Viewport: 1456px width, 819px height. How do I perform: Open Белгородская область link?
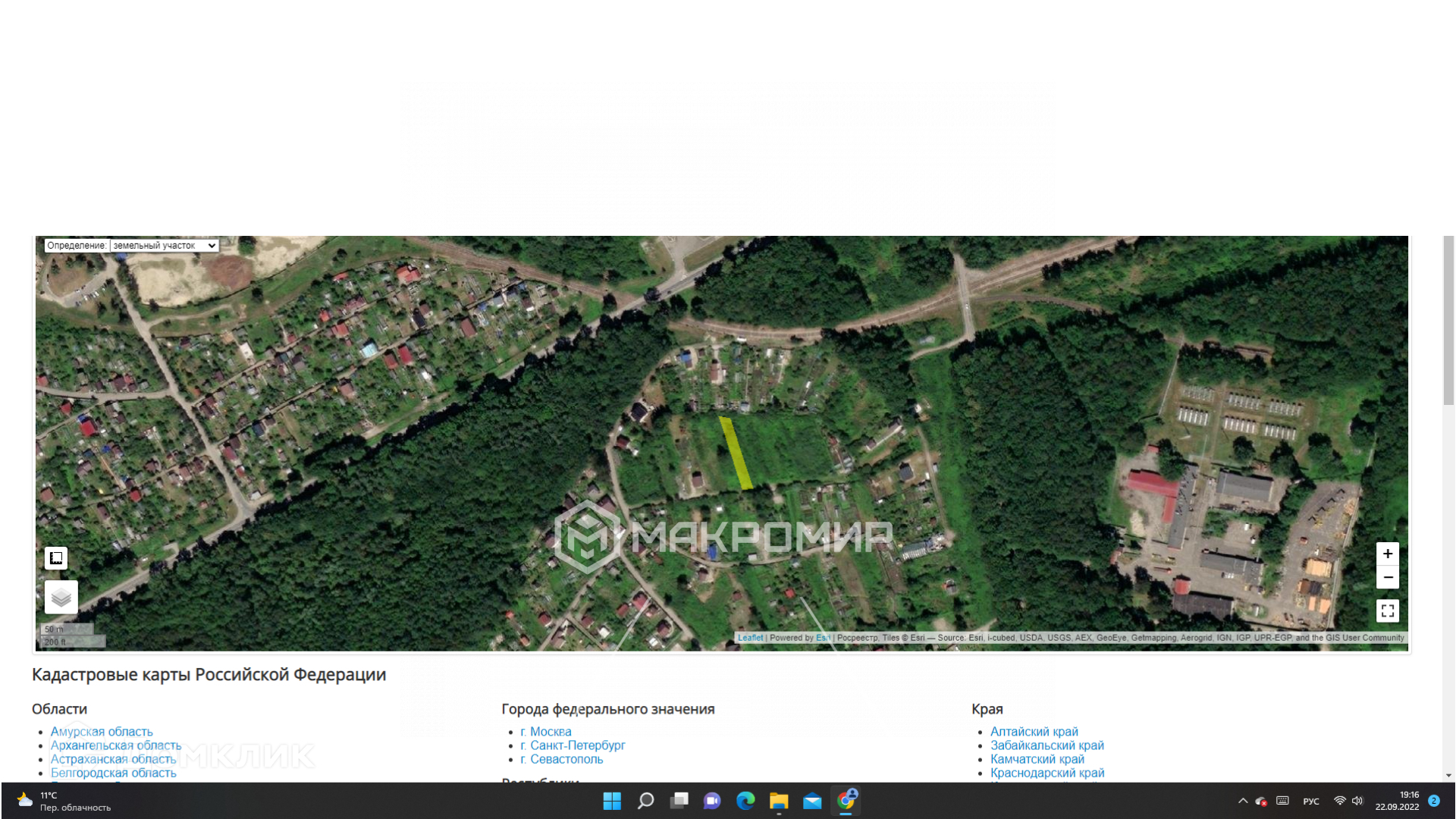113,773
